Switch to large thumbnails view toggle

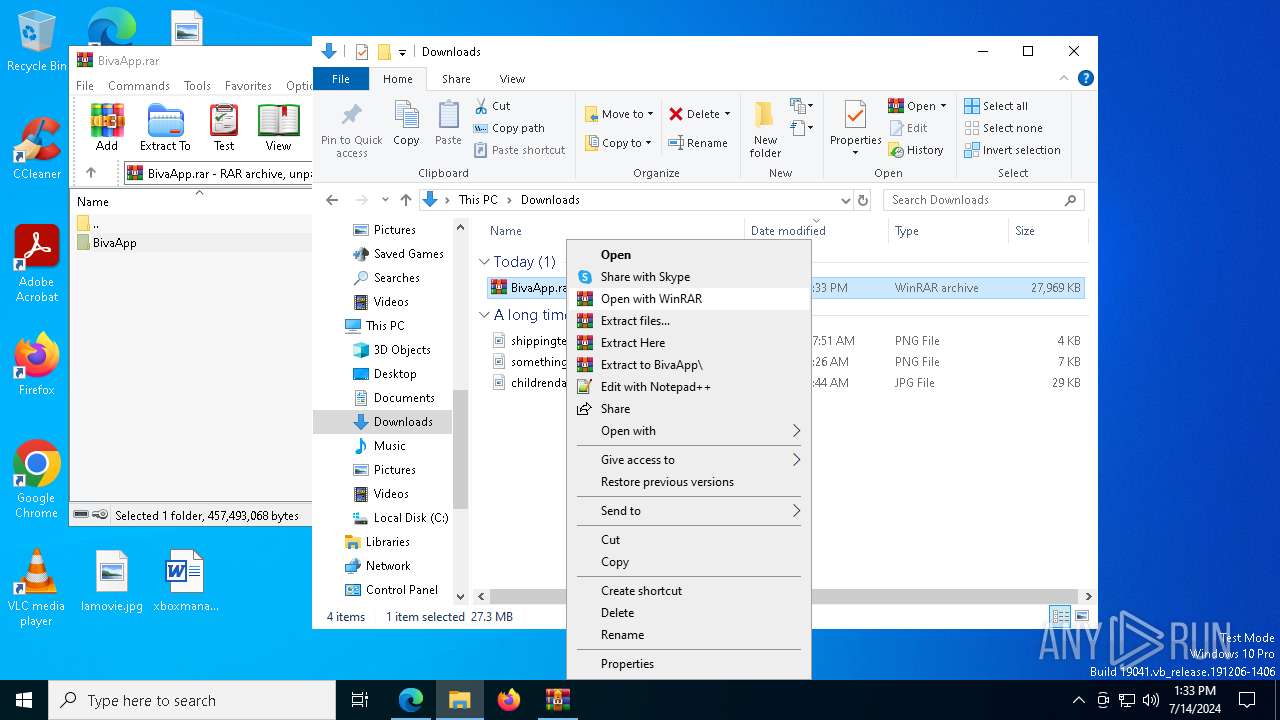tap(1081, 616)
